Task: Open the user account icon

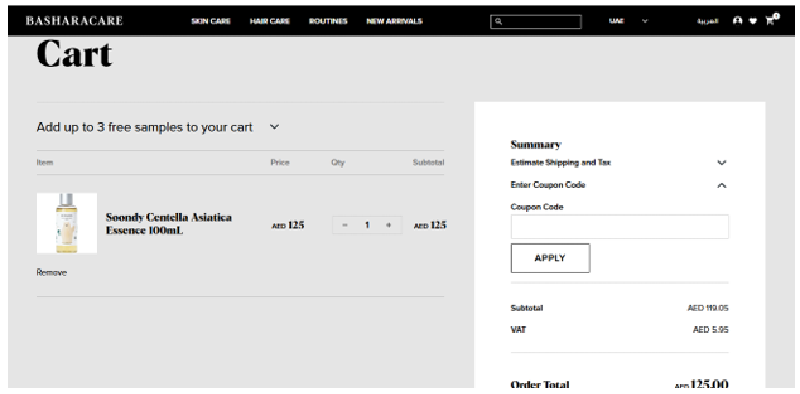Action: click(737, 21)
